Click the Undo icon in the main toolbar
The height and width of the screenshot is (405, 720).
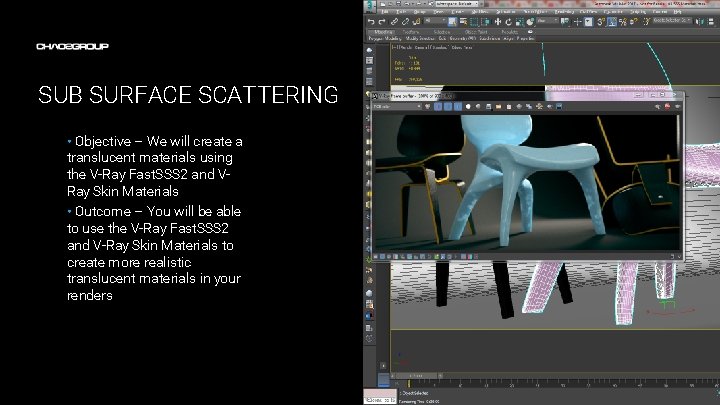[371, 22]
